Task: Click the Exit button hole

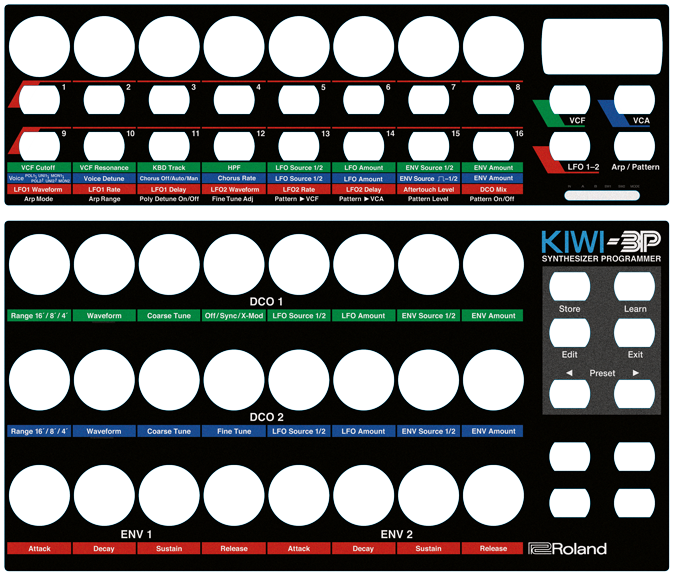Action: (x=635, y=332)
